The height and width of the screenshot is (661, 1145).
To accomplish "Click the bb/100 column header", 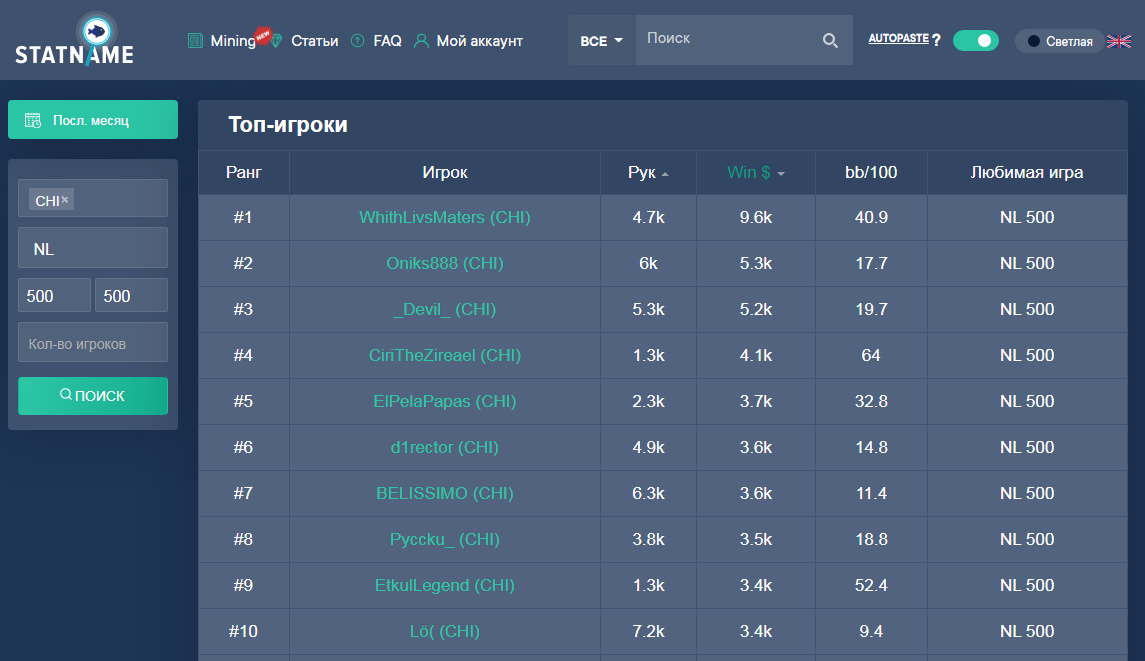I will pos(871,172).
